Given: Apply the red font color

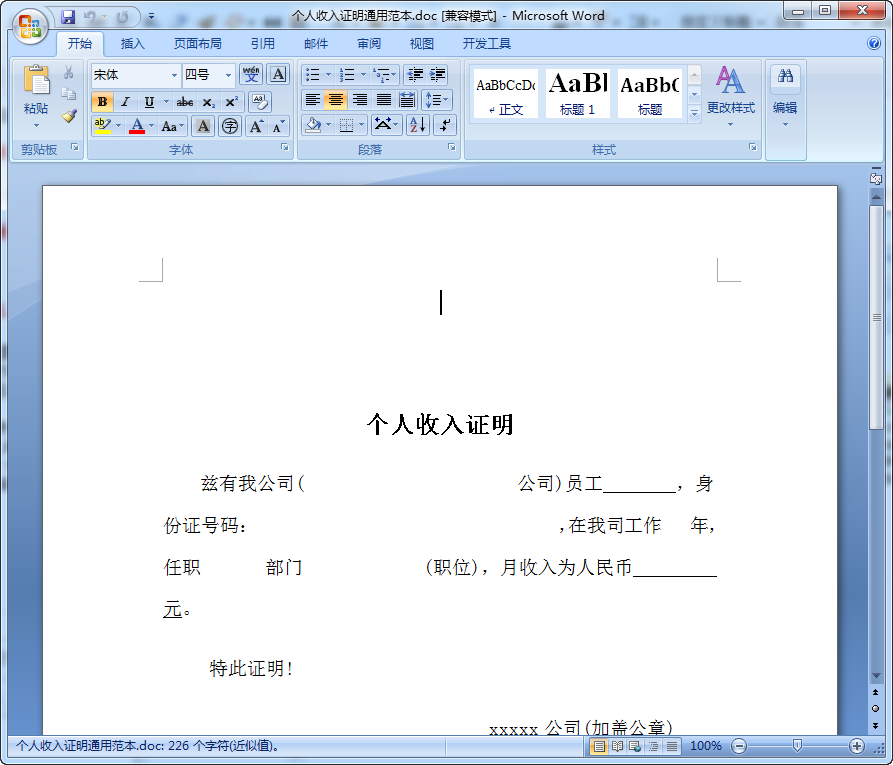Looking at the screenshot, I should pos(138,125).
